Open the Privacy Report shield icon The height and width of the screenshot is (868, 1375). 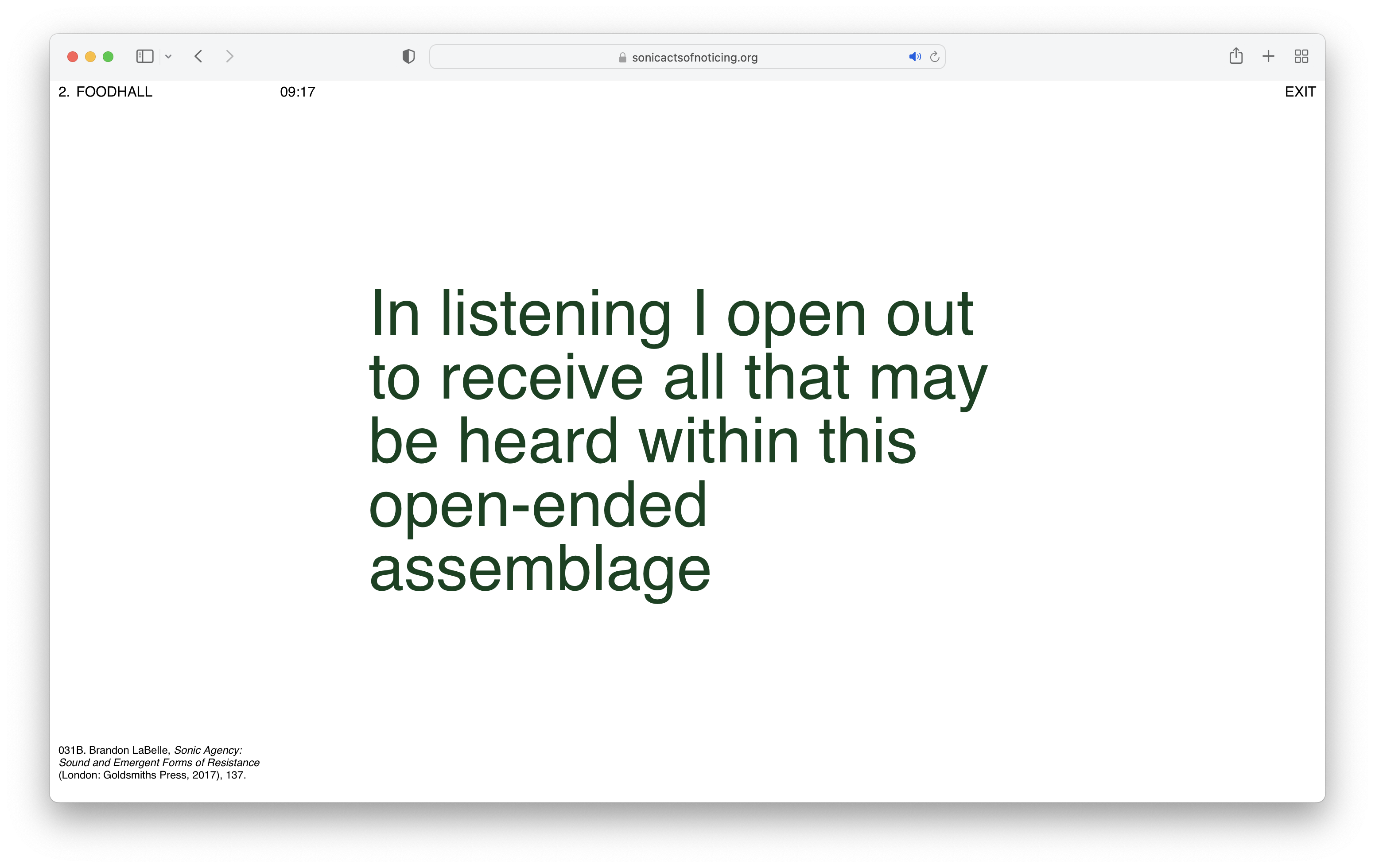point(408,56)
